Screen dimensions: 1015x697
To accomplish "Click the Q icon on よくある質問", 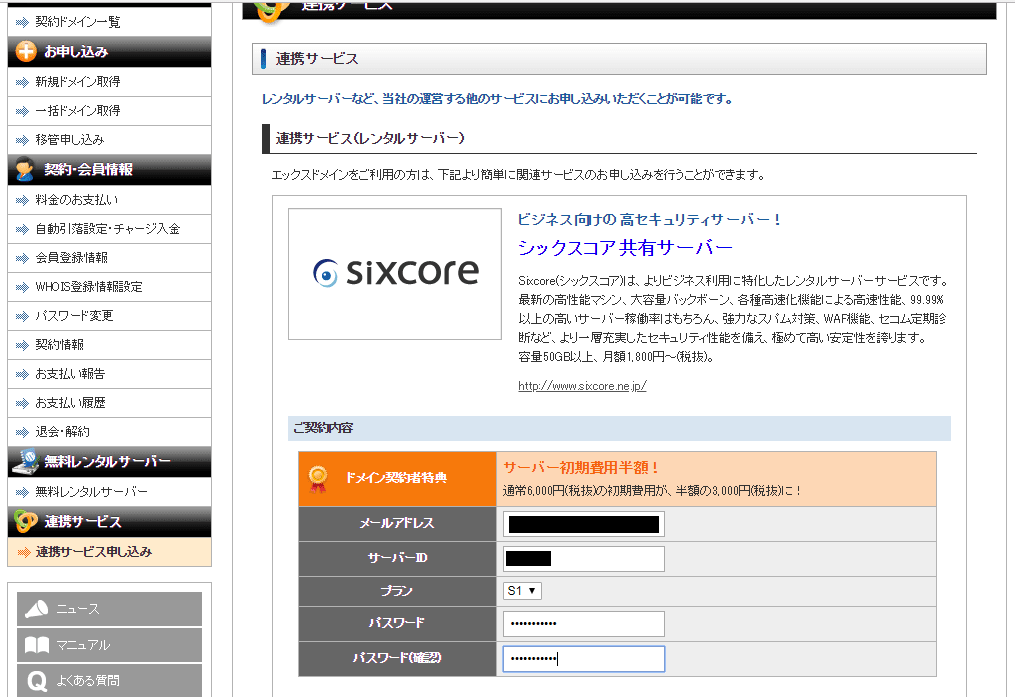I will (x=37, y=681).
